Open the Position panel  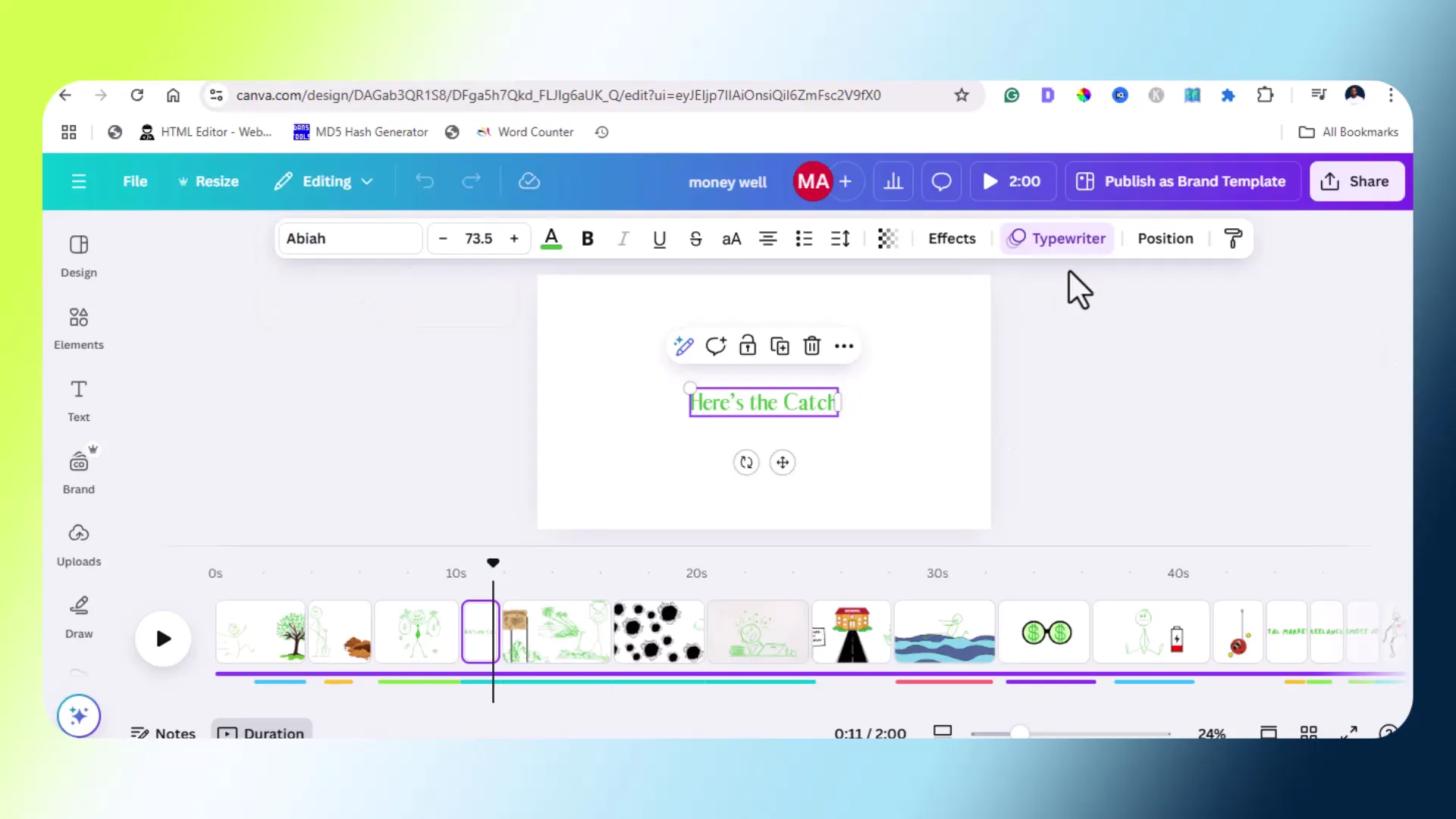coord(1165,239)
